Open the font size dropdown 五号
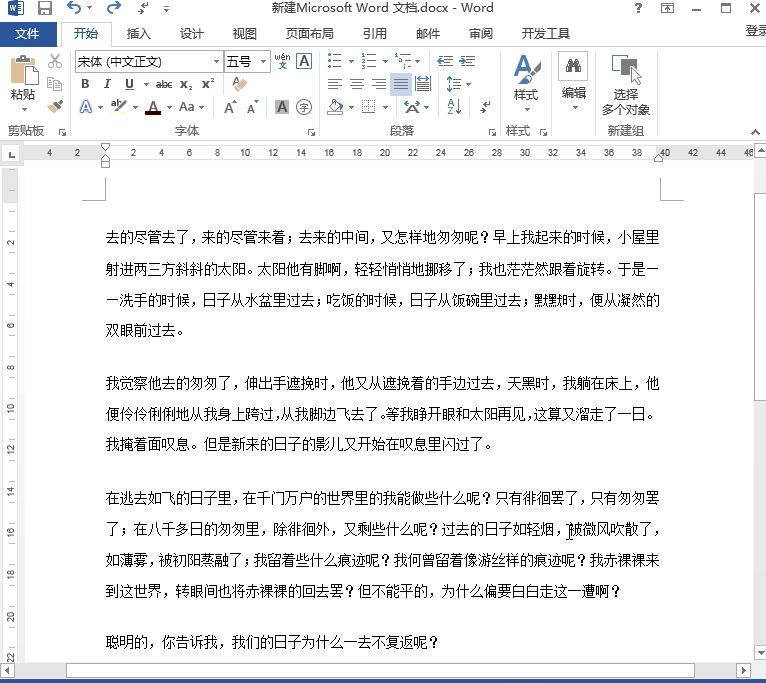Screen dimensions: 766x683 [263, 62]
